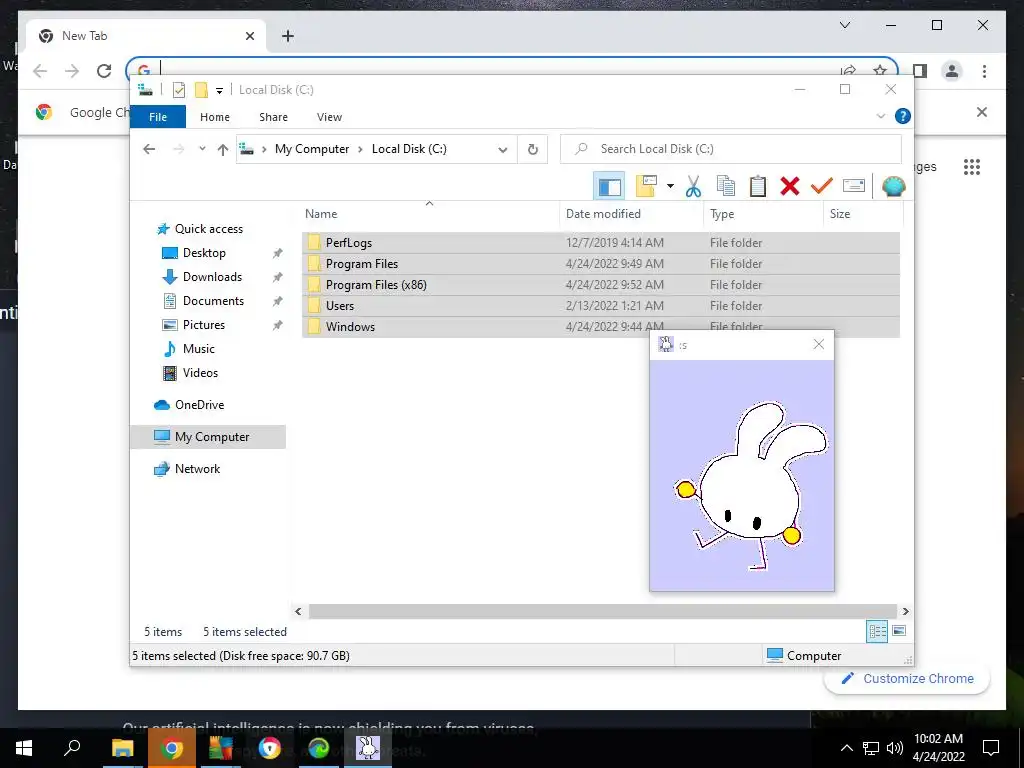Screen dimensions: 1024x768
Task: Expand address bar history dropdown
Action: click(503, 150)
